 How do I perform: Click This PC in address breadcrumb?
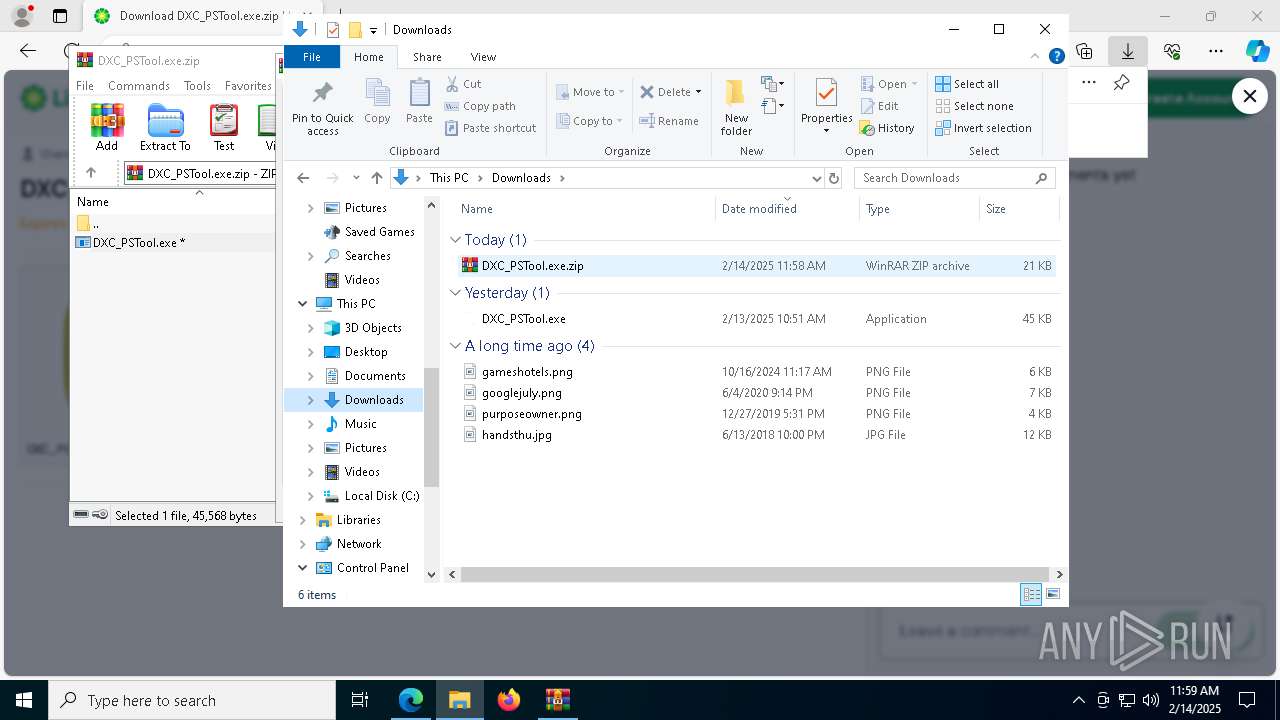449,178
